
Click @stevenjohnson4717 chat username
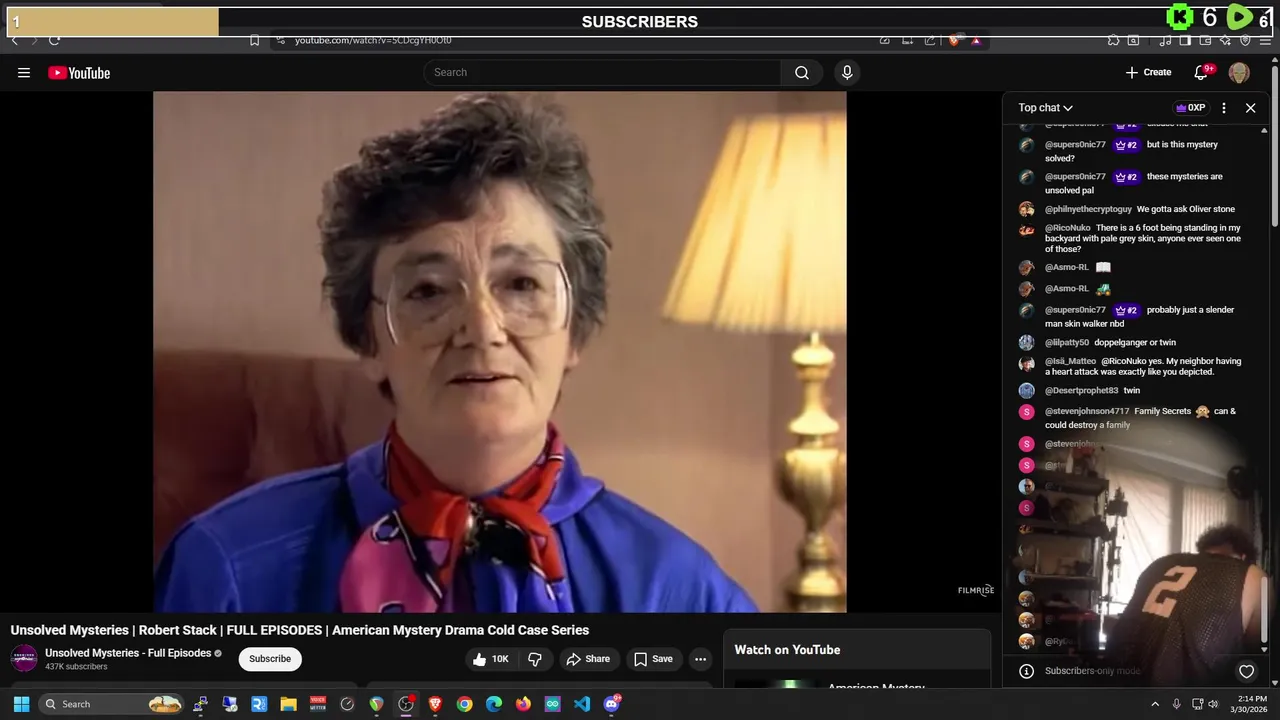[x=1087, y=411]
